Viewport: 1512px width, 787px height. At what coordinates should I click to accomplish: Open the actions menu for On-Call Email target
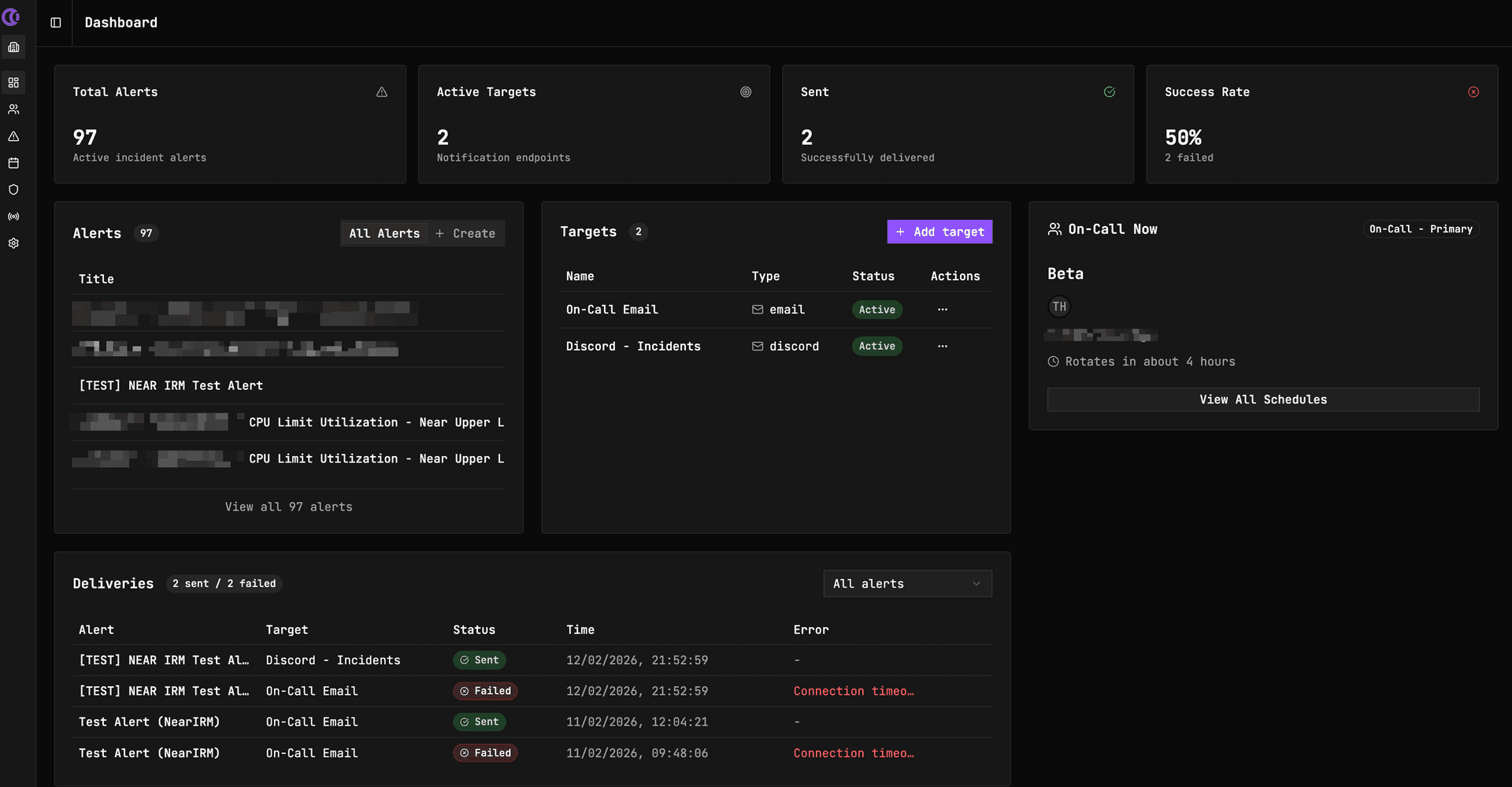943,310
